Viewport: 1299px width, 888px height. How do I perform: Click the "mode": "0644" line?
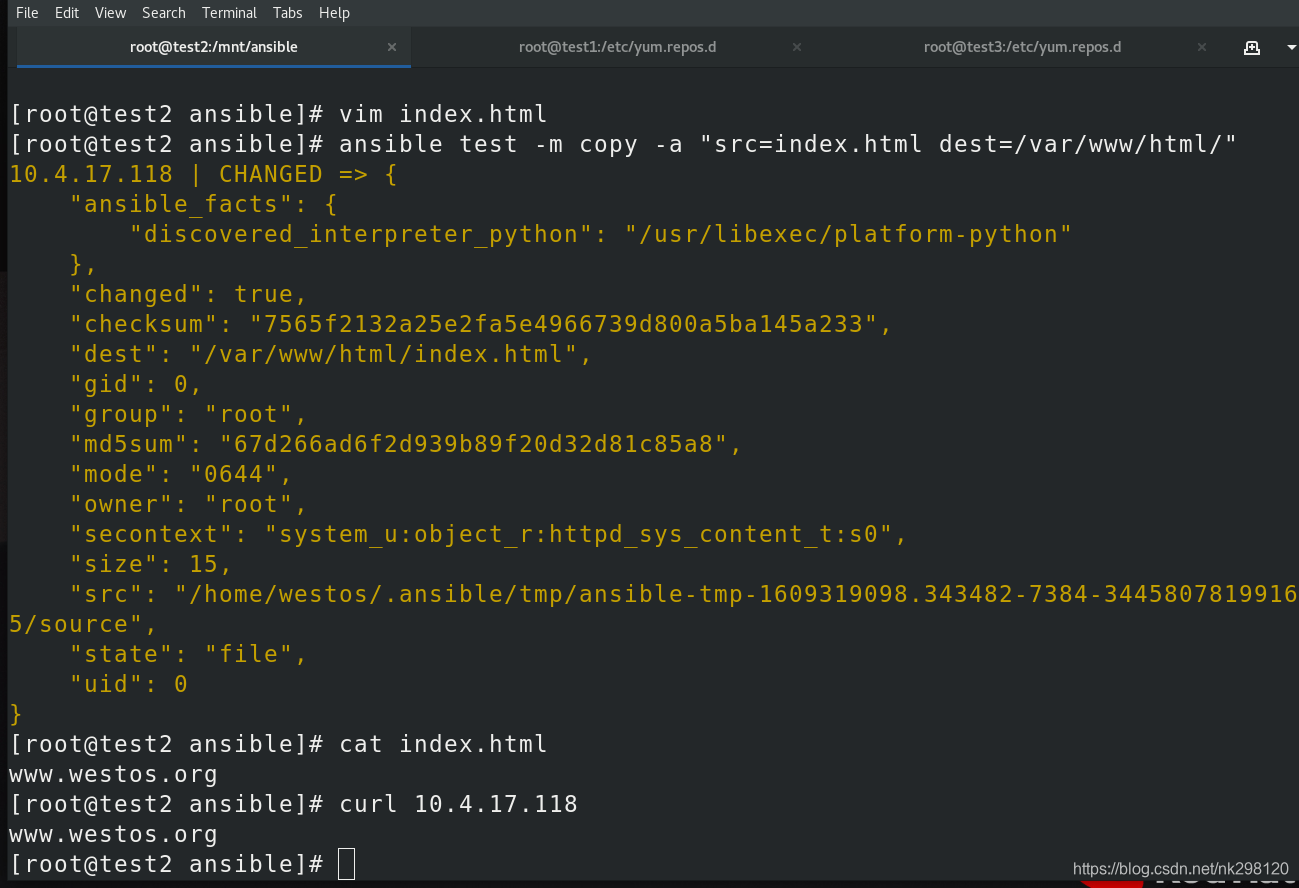point(180,474)
